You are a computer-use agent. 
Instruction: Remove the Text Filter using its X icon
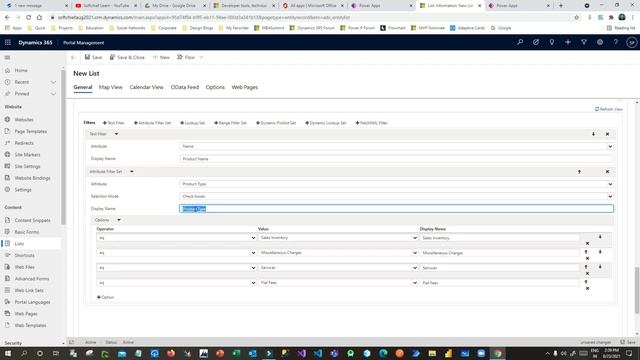pyautogui.click(x=607, y=134)
